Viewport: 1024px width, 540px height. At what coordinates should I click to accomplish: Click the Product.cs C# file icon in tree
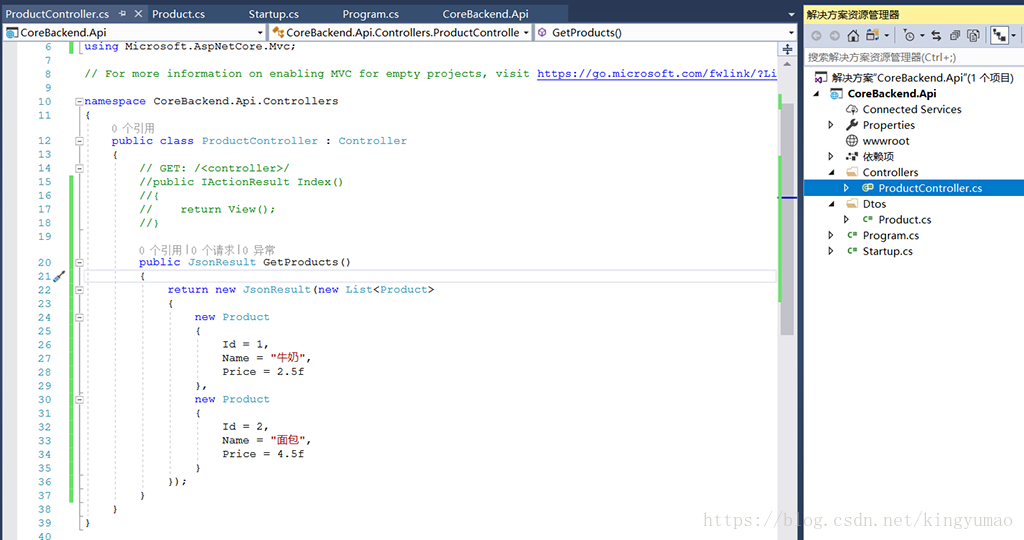[x=868, y=219]
